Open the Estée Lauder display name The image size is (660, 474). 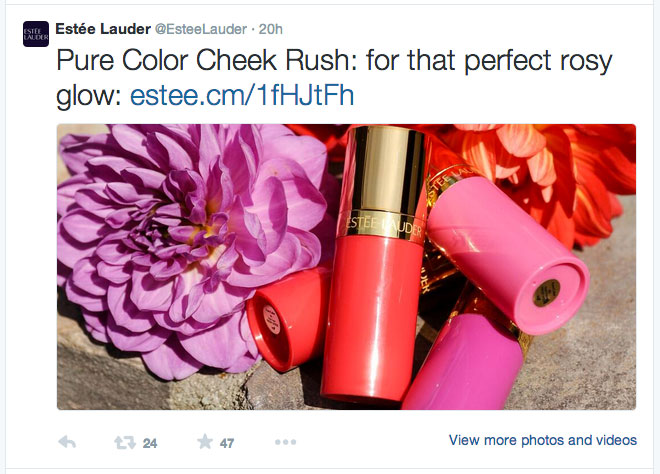[103, 27]
